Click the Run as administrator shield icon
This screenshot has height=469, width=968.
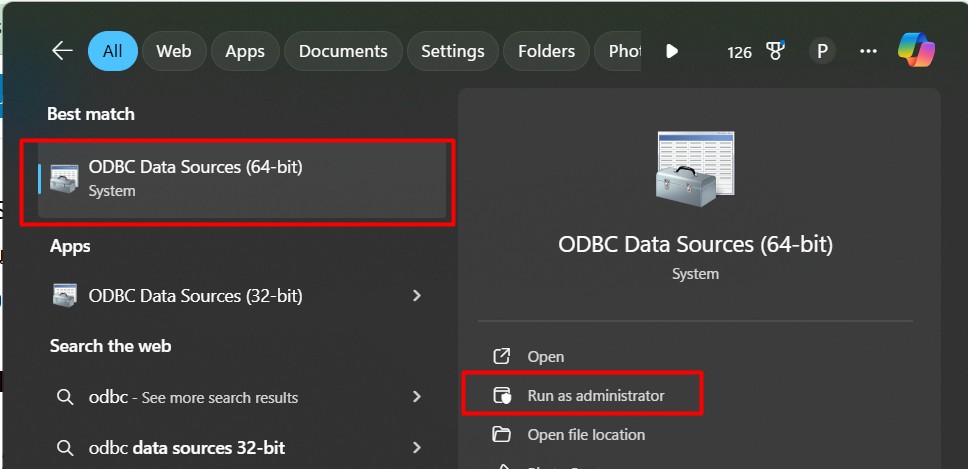point(502,396)
